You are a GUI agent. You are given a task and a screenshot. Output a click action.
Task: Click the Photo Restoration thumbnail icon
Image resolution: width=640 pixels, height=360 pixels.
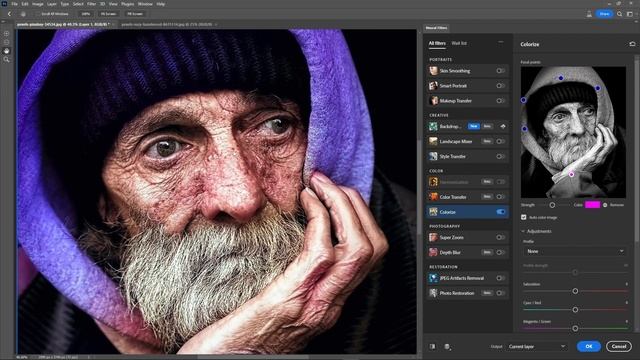tap(433, 293)
